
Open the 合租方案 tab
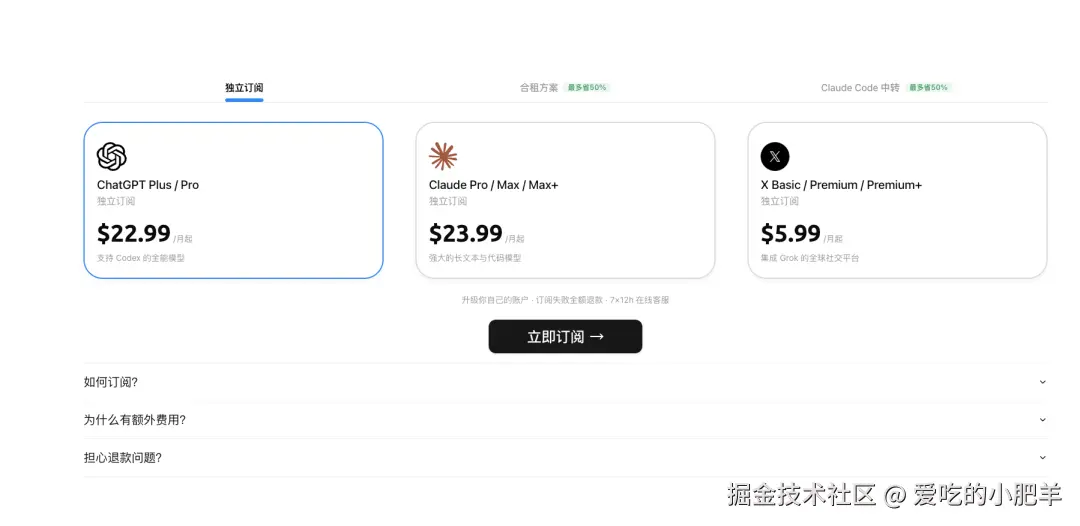click(539, 88)
